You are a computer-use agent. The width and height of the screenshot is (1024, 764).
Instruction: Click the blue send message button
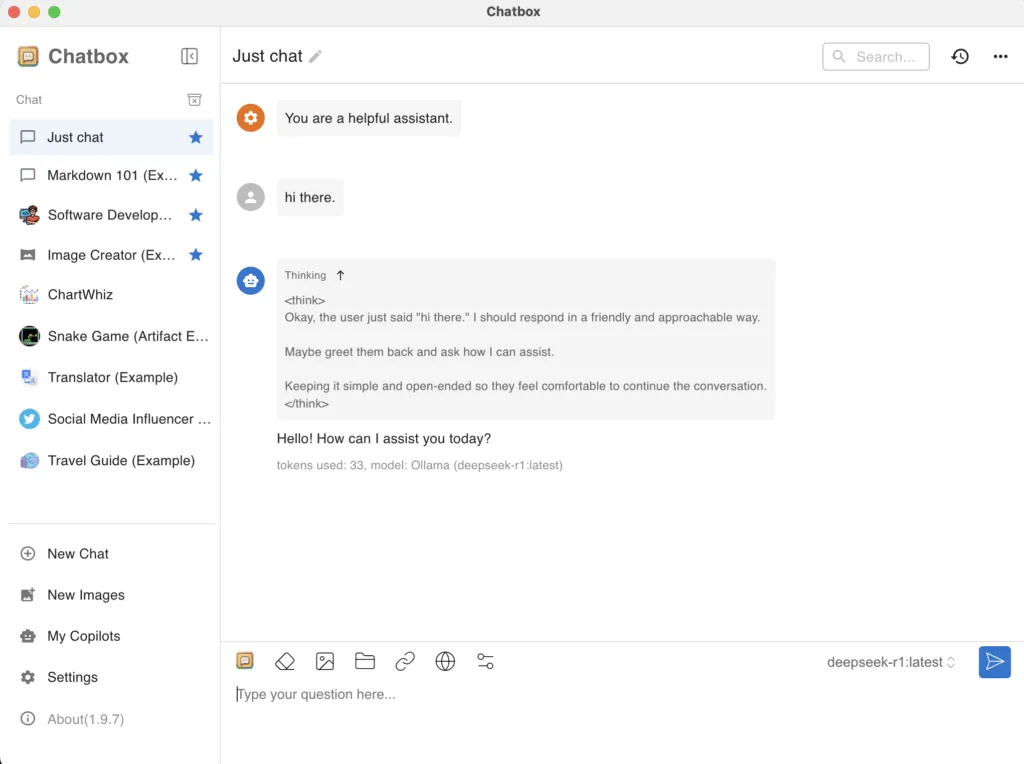[x=994, y=662]
